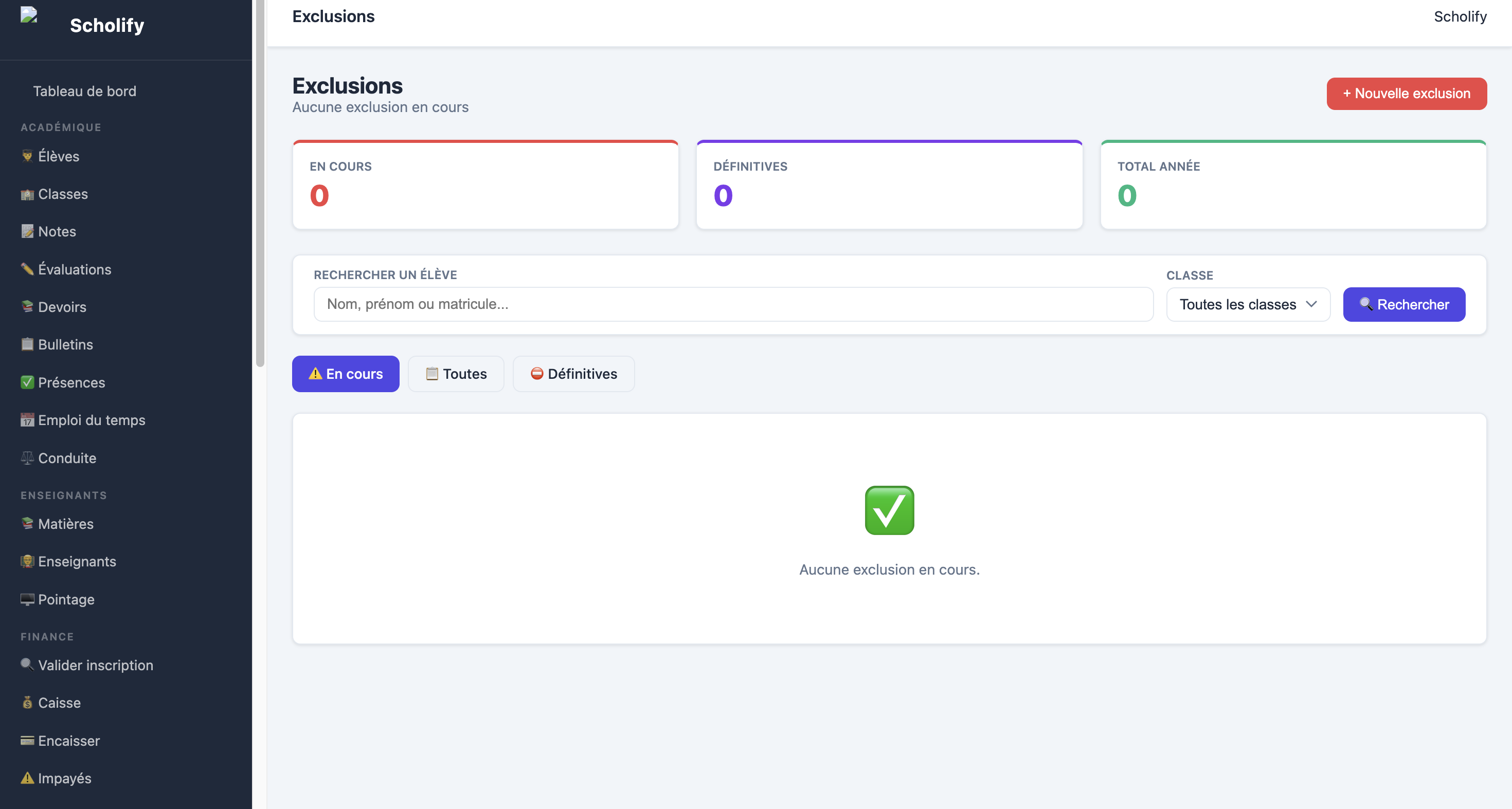Click the Élèves student icon in sidebar
This screenshot has width=1512, height=809.
point(27,156)
